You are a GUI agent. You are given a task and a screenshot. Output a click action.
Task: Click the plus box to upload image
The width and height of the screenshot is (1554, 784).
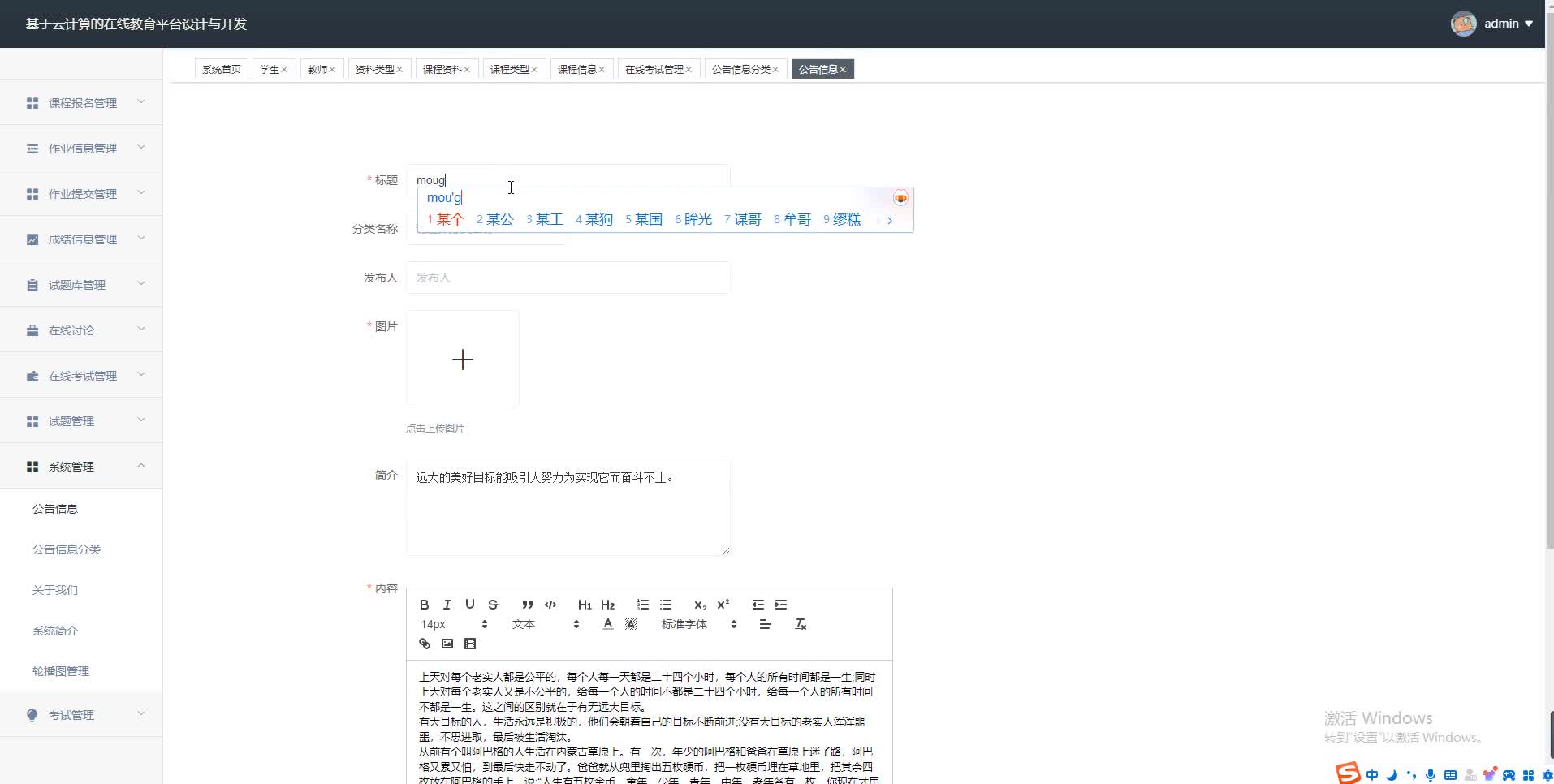point(462,359)
